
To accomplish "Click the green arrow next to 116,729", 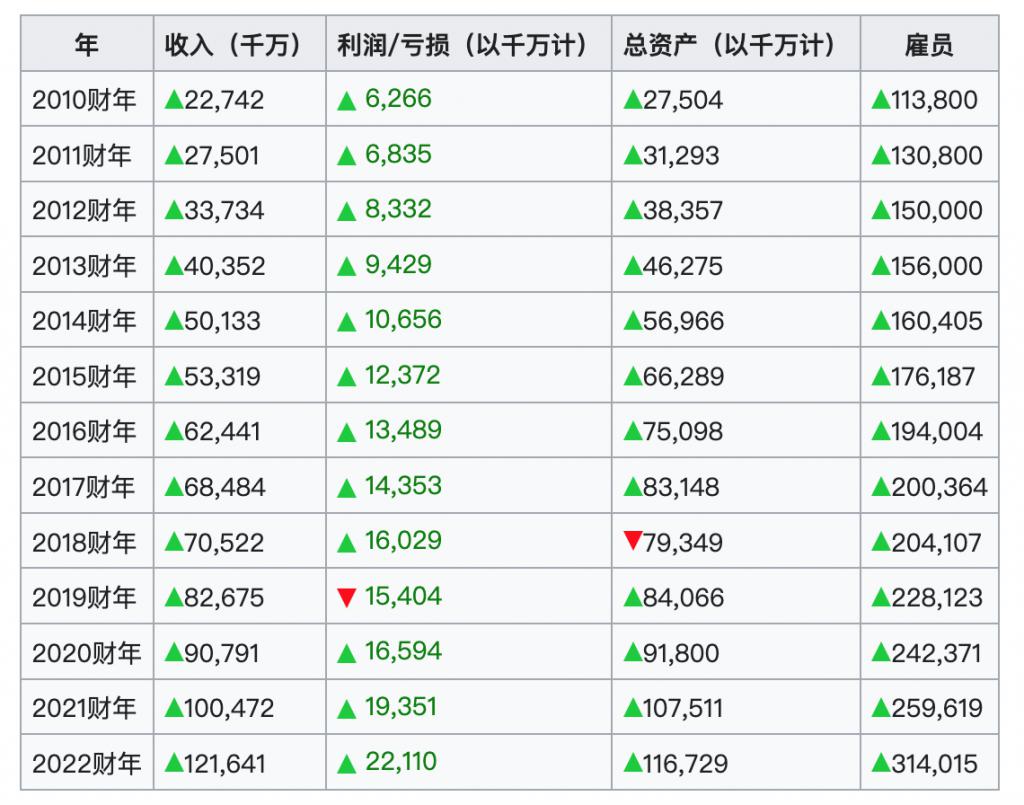I will tap(633, 763).
